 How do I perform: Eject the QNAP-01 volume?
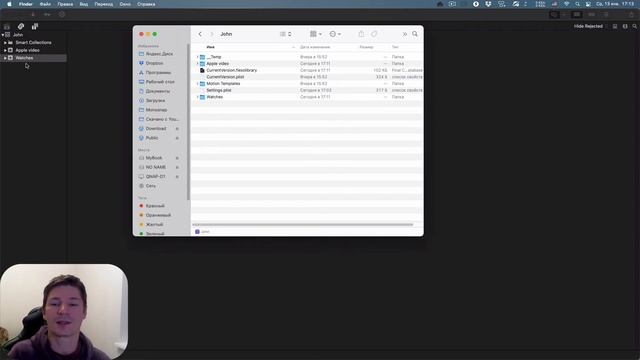177,177
